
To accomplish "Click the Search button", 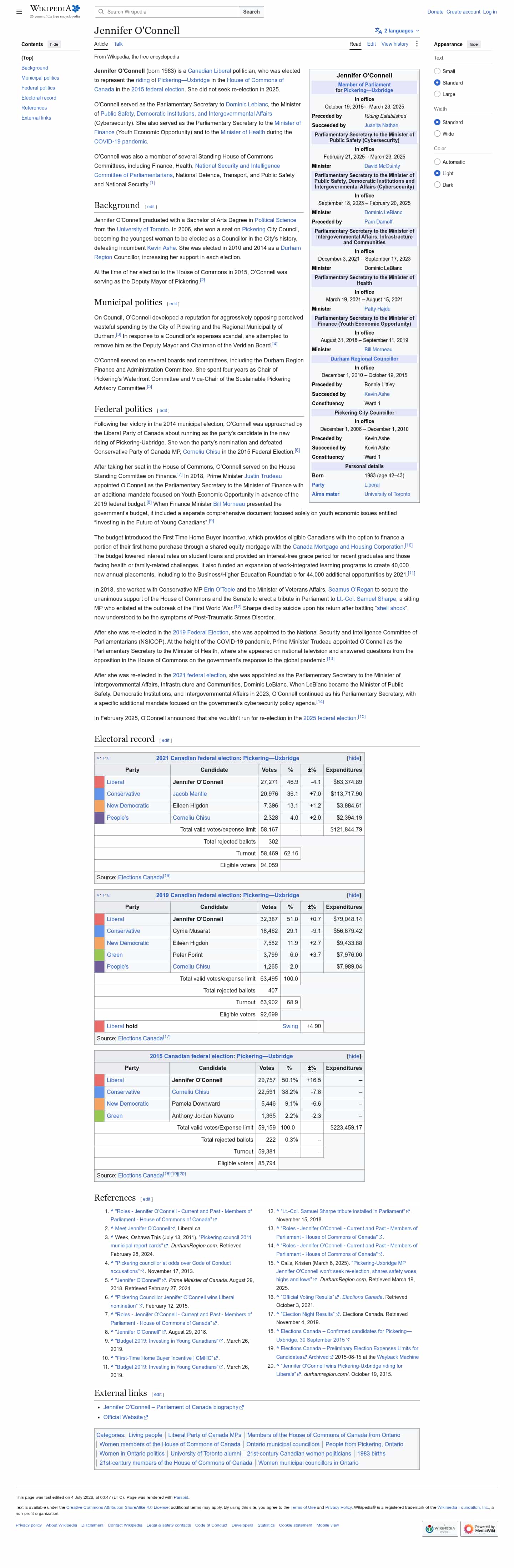I will coord(251,11).
